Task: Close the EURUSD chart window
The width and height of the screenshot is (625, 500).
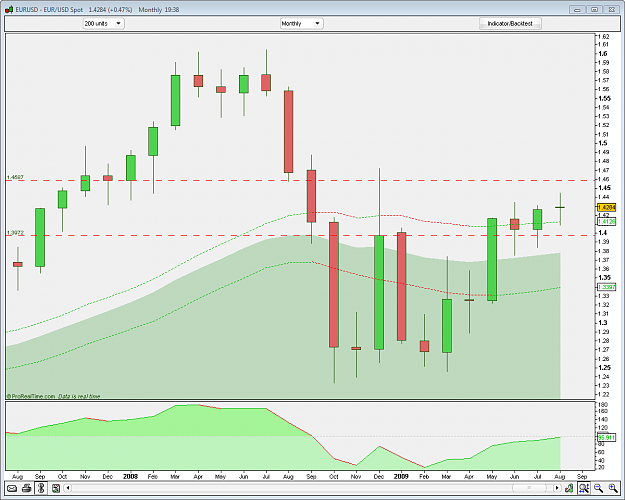Action: click(x=611, y=10)
